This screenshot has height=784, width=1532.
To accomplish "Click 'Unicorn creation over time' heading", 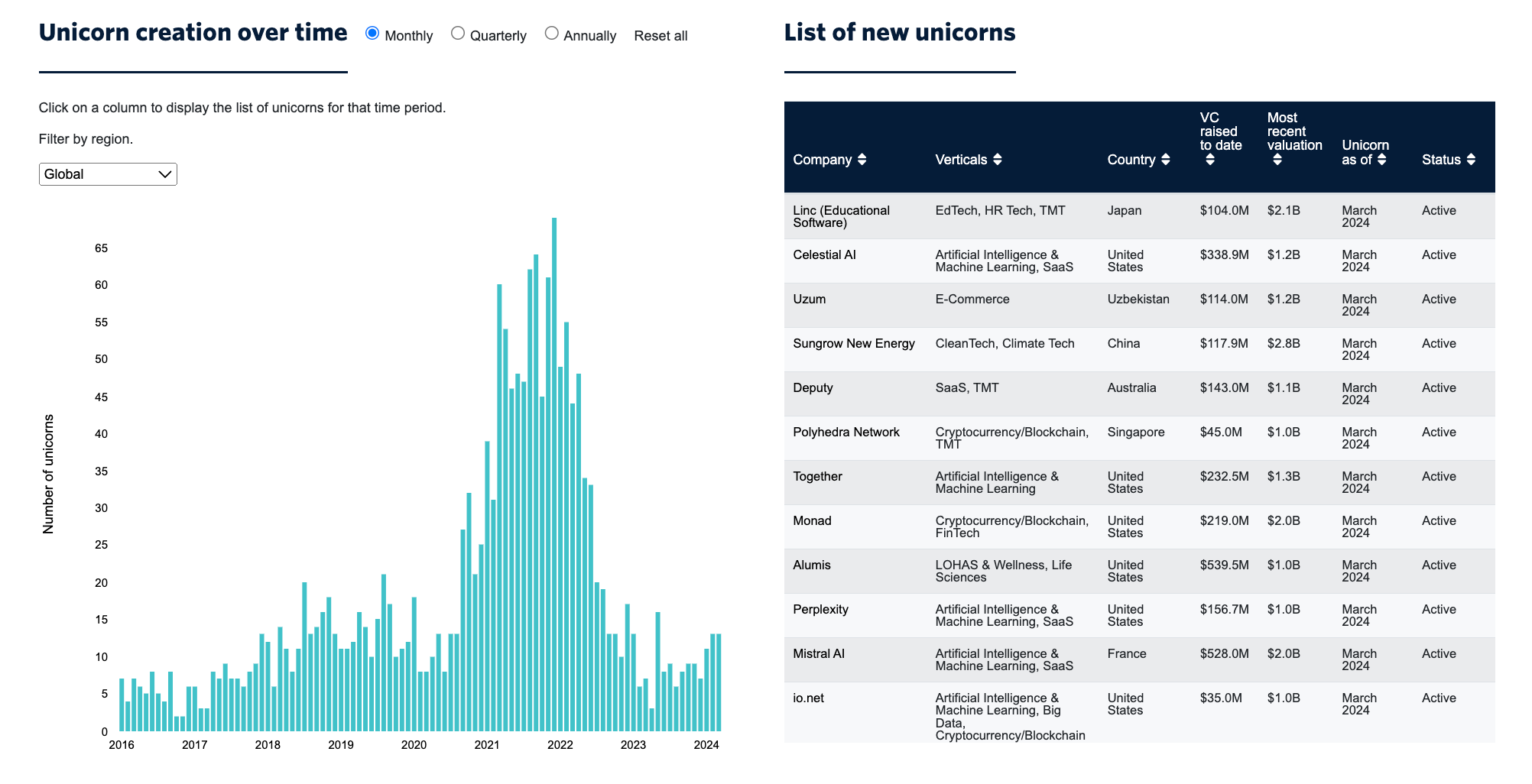I will 193,33.
